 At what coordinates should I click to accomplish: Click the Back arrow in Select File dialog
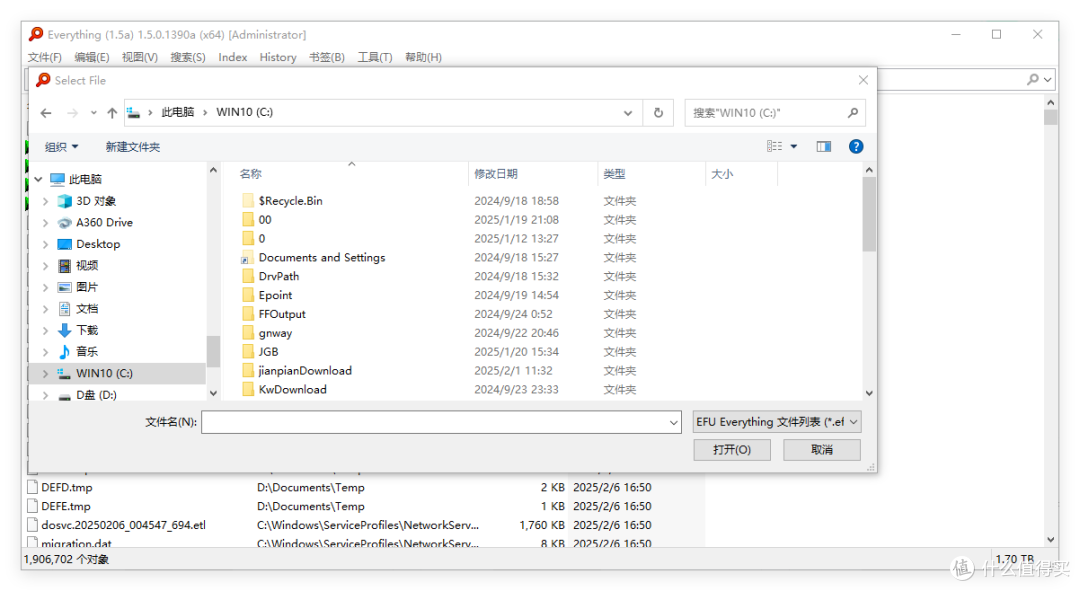(46, 113)
